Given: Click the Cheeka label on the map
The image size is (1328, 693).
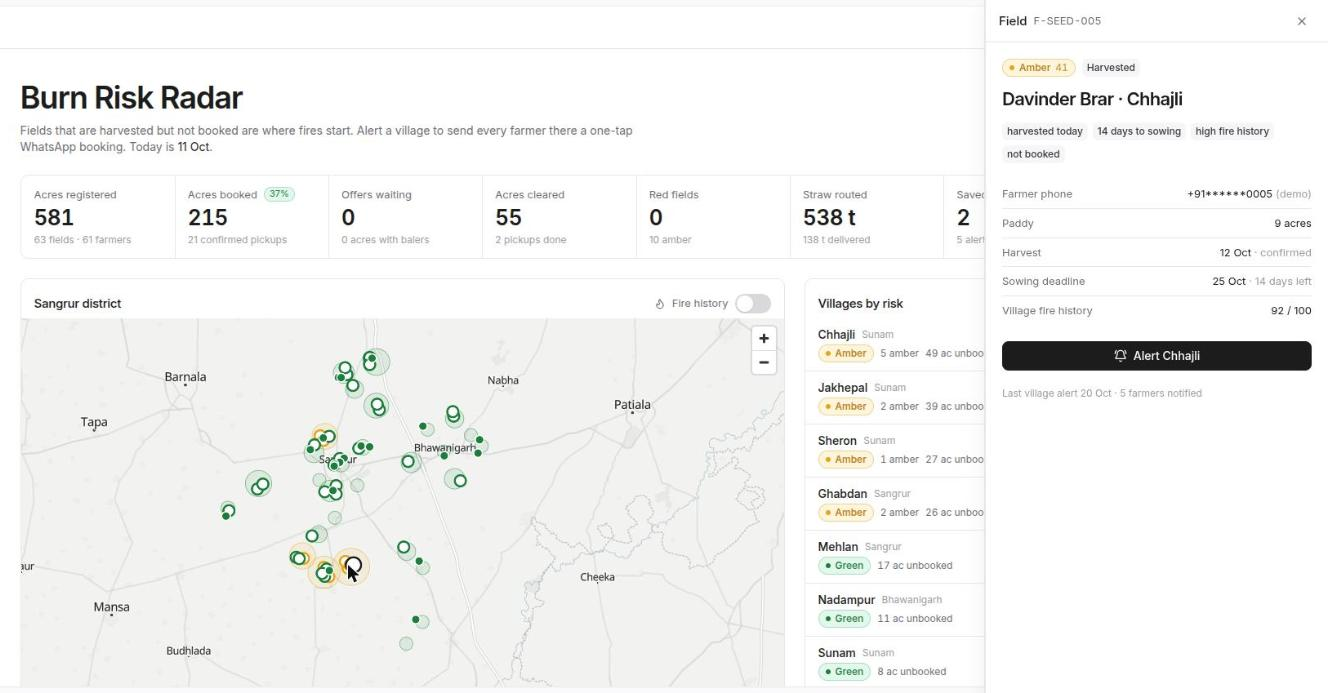Looking at the screenshot, I should coord(597,577).
